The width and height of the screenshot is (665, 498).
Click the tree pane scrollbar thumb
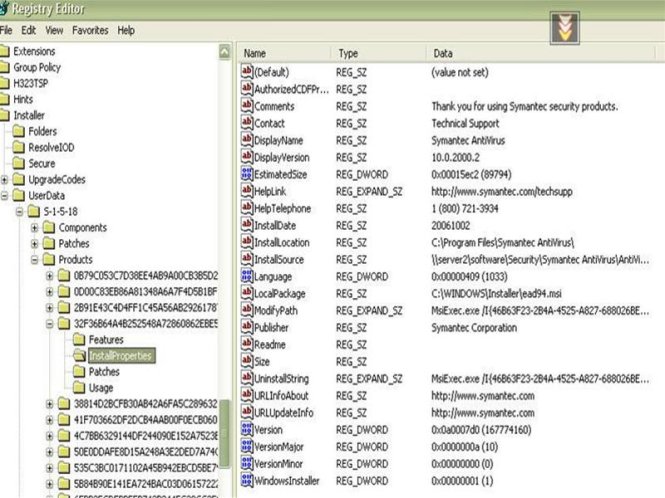[x=225, y=433]
